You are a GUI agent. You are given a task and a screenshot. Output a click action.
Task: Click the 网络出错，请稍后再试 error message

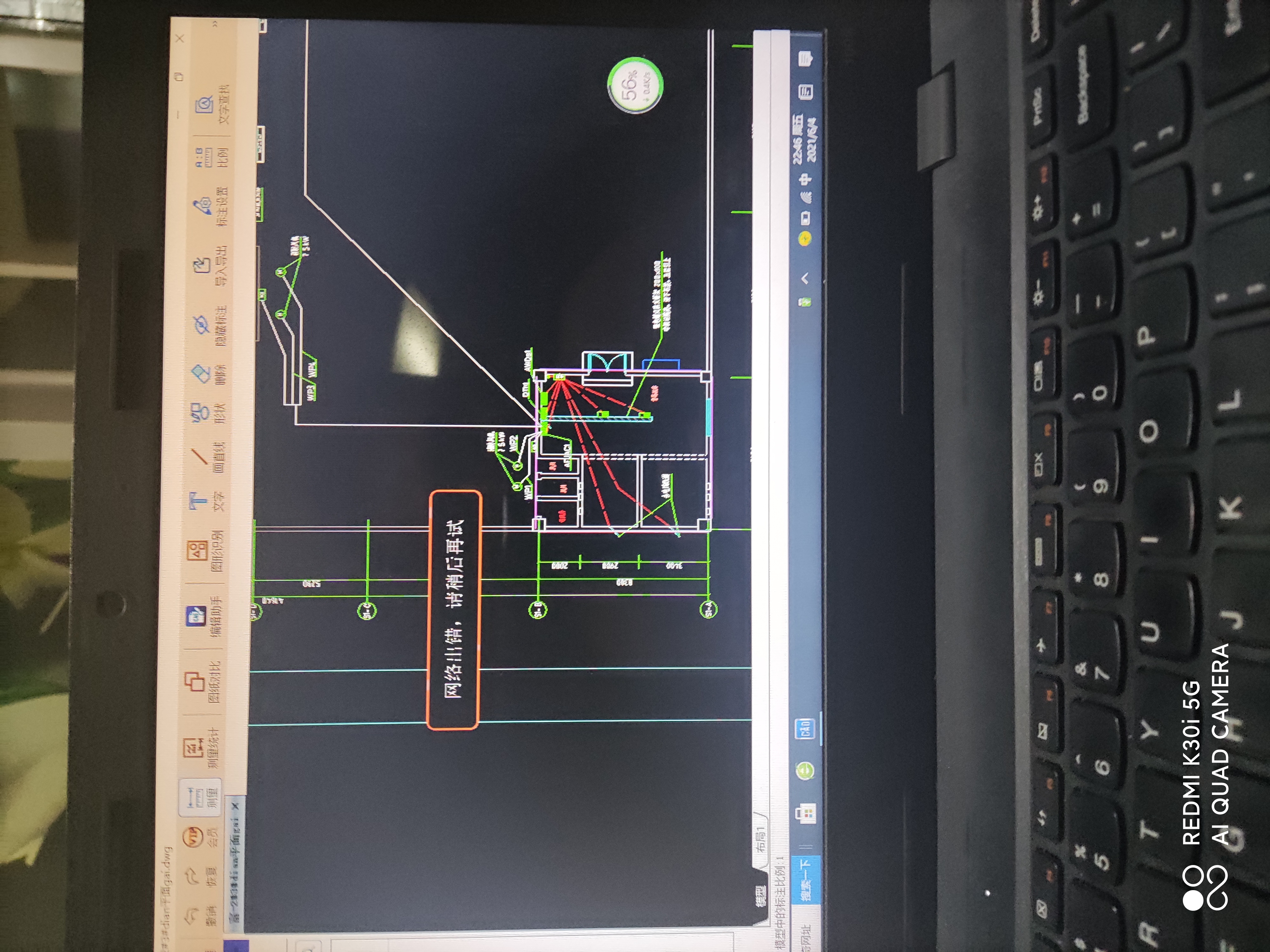[x=454, y=609]
